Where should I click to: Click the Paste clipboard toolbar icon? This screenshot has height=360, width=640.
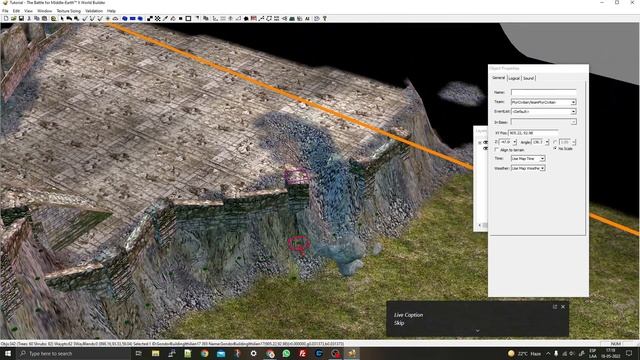tap(44, 18)
